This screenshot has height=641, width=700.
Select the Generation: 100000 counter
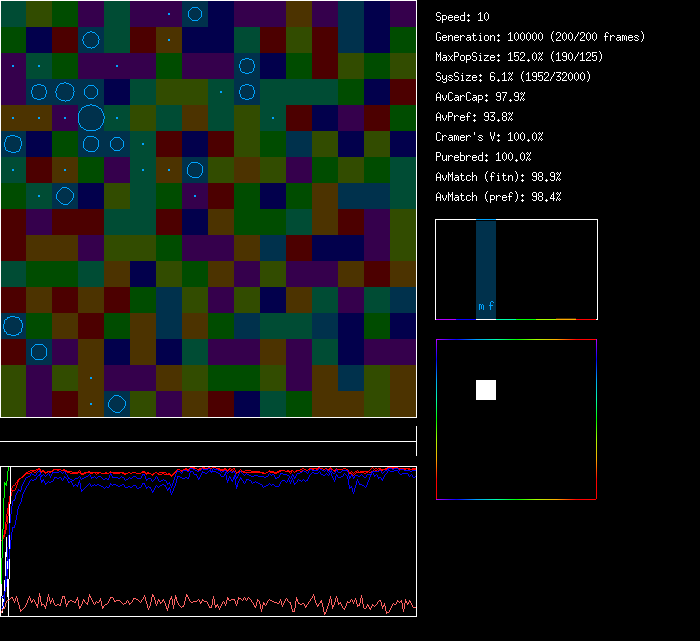pos(540,37)
